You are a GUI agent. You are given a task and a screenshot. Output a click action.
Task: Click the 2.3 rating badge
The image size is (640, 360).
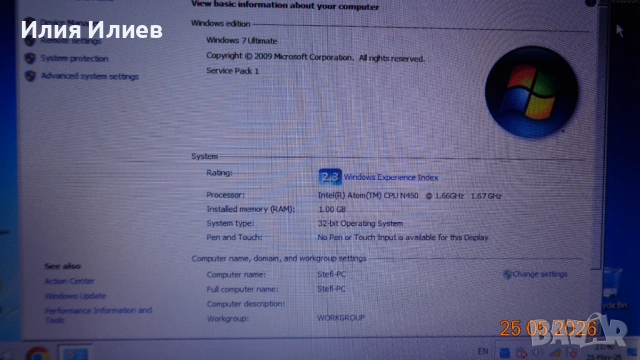coord(330,177)
